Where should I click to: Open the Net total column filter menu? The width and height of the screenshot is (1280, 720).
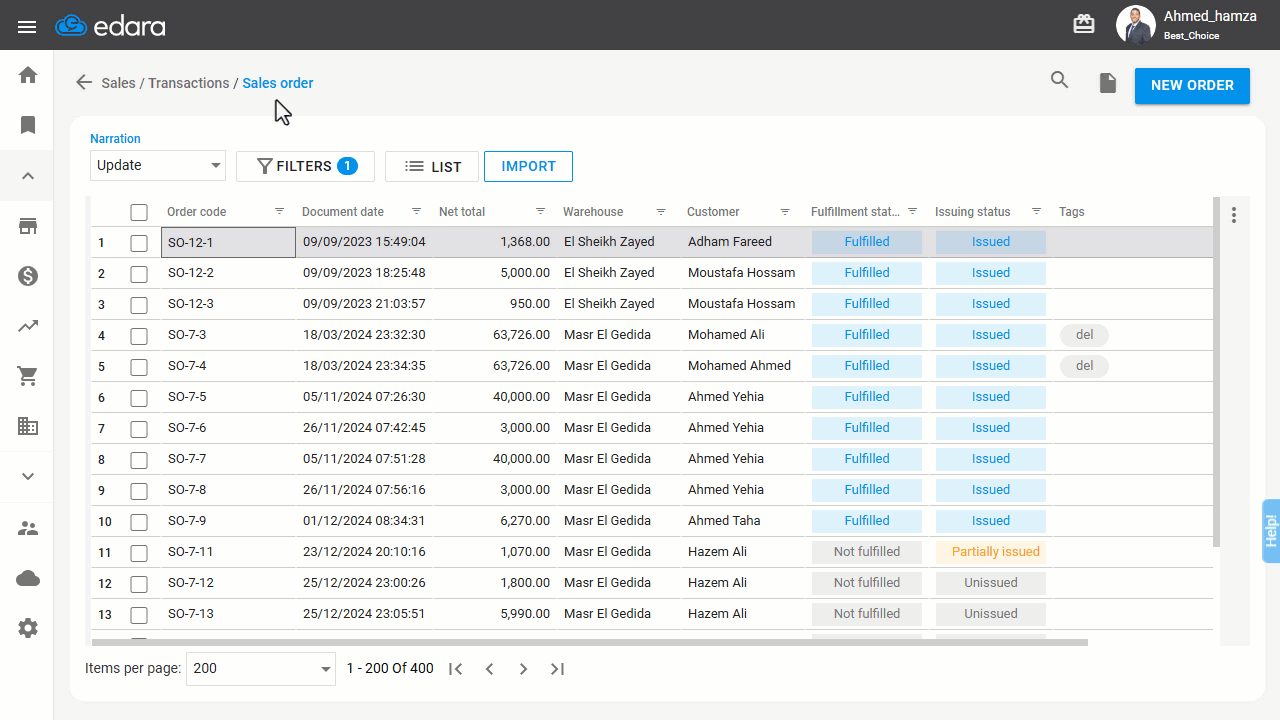(x=540, y=211)
